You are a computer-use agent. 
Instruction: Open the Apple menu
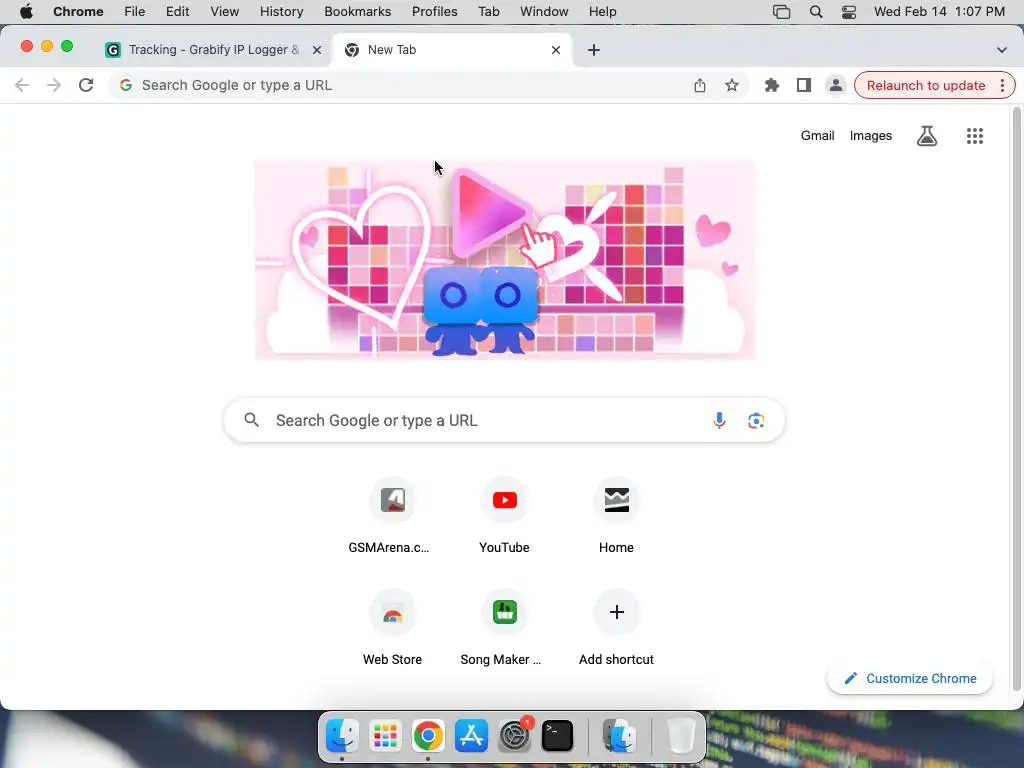click(x=26, y=12)
